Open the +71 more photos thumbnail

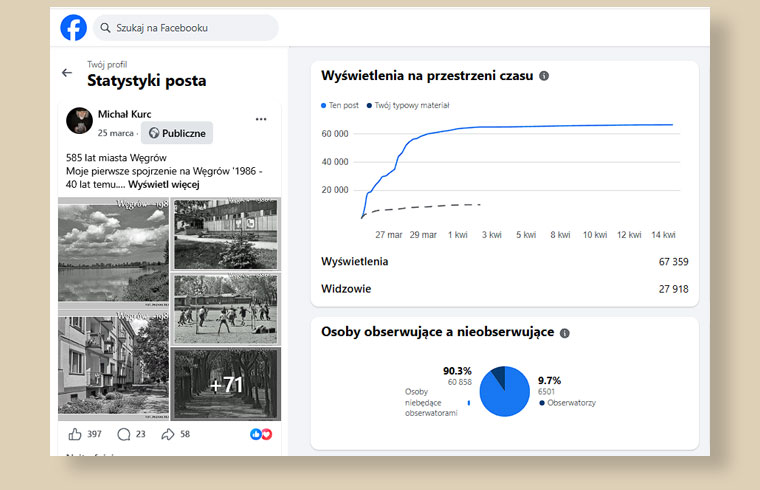click(226, 384)
